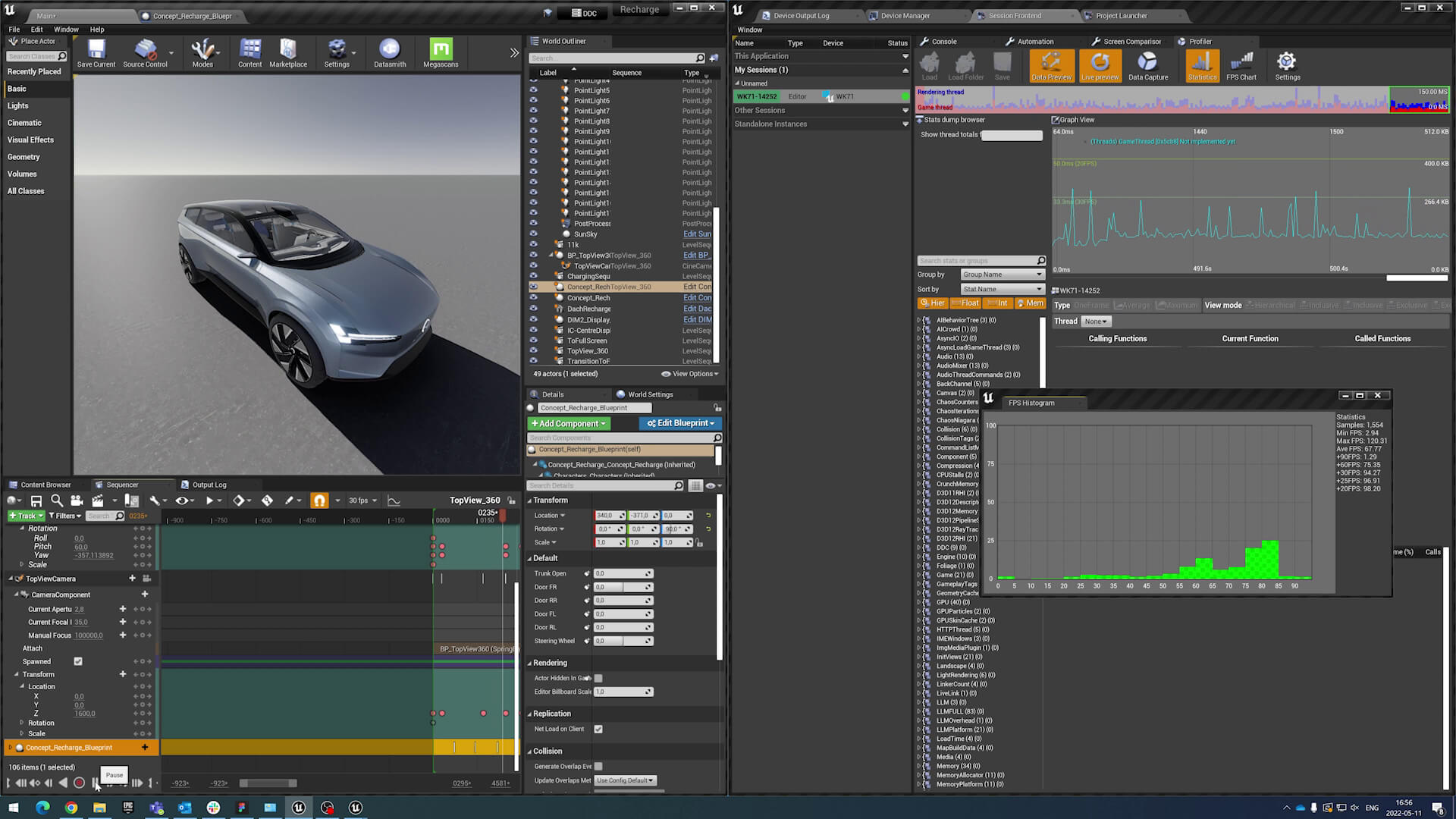Open Source Control toolbar icon
The height and width of the screenshot is (819, 1456).
click(145, 50)
